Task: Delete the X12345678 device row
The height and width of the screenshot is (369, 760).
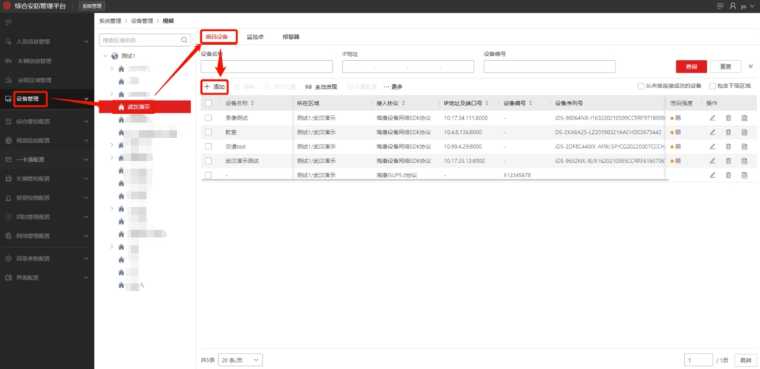Action: (728, 175)
